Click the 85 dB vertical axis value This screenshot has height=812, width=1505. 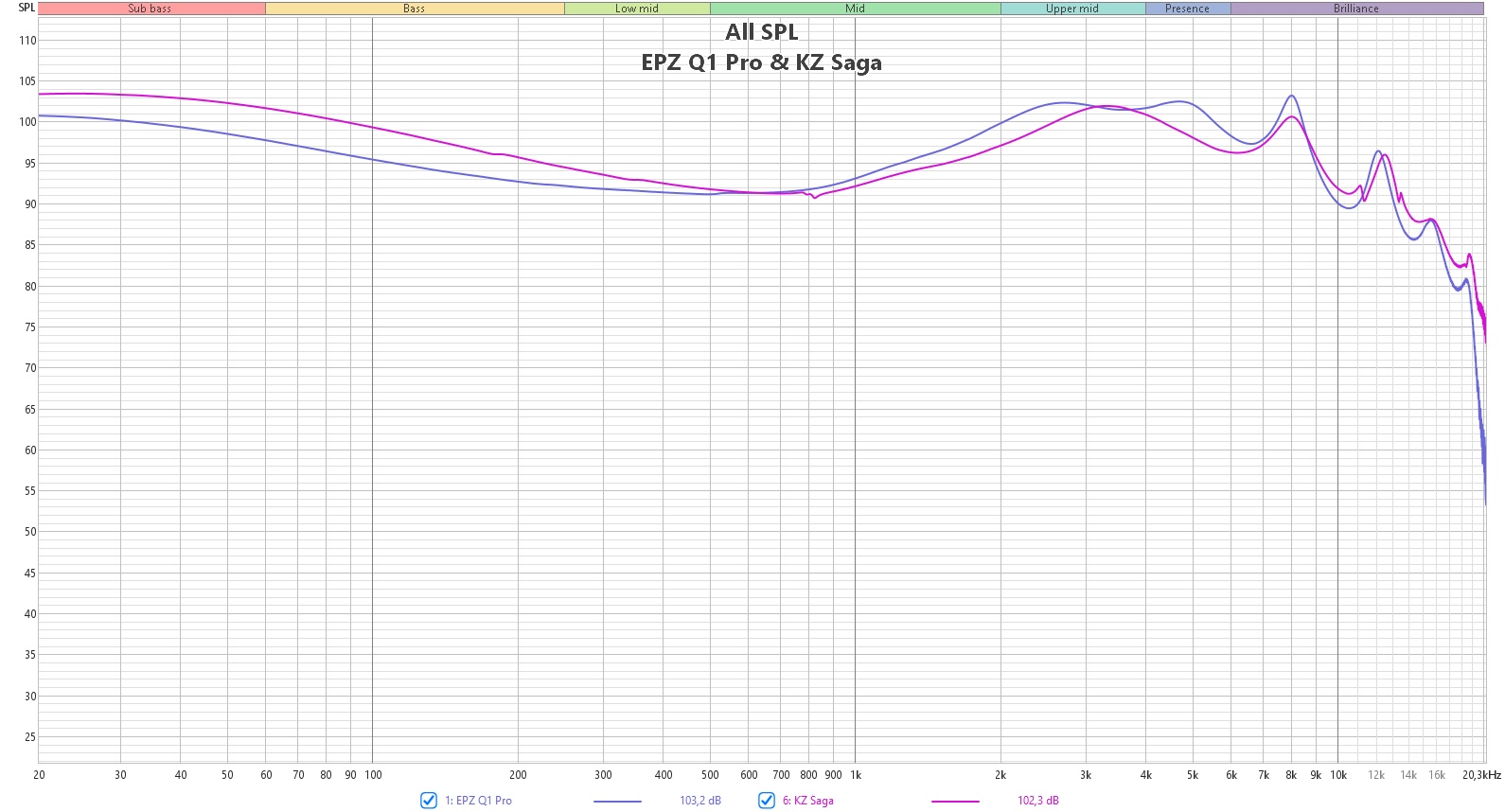[30, 245]
